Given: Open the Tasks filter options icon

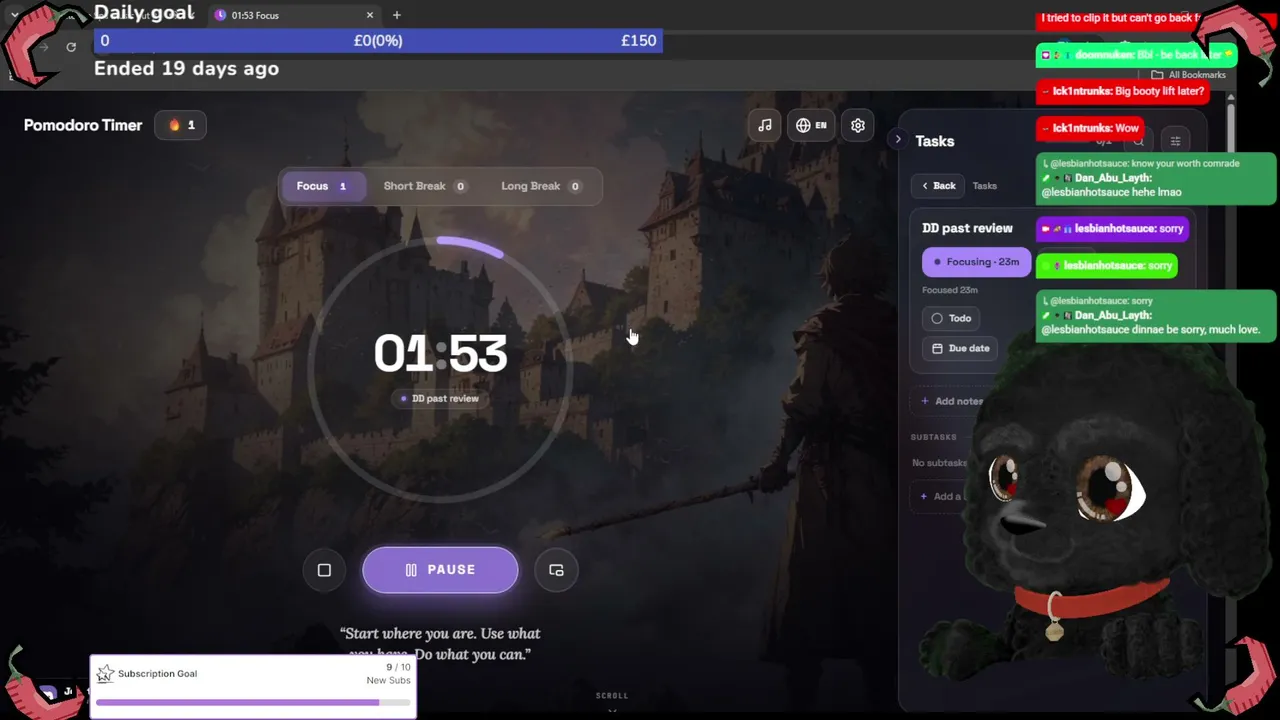Looking at the screenshot, I should tap(1175, 141).
